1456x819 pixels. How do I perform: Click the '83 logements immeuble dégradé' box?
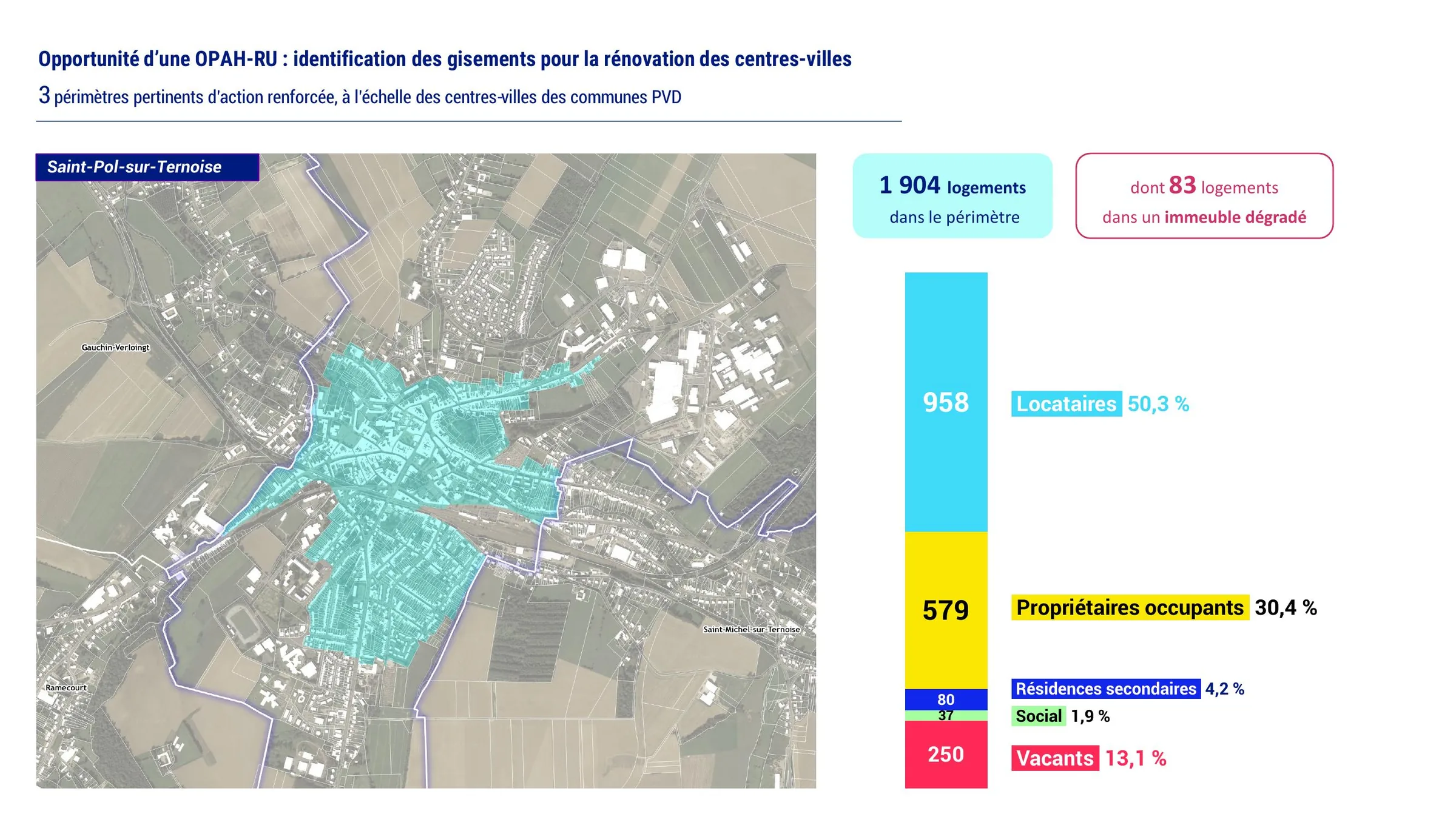click(1204, 195)
